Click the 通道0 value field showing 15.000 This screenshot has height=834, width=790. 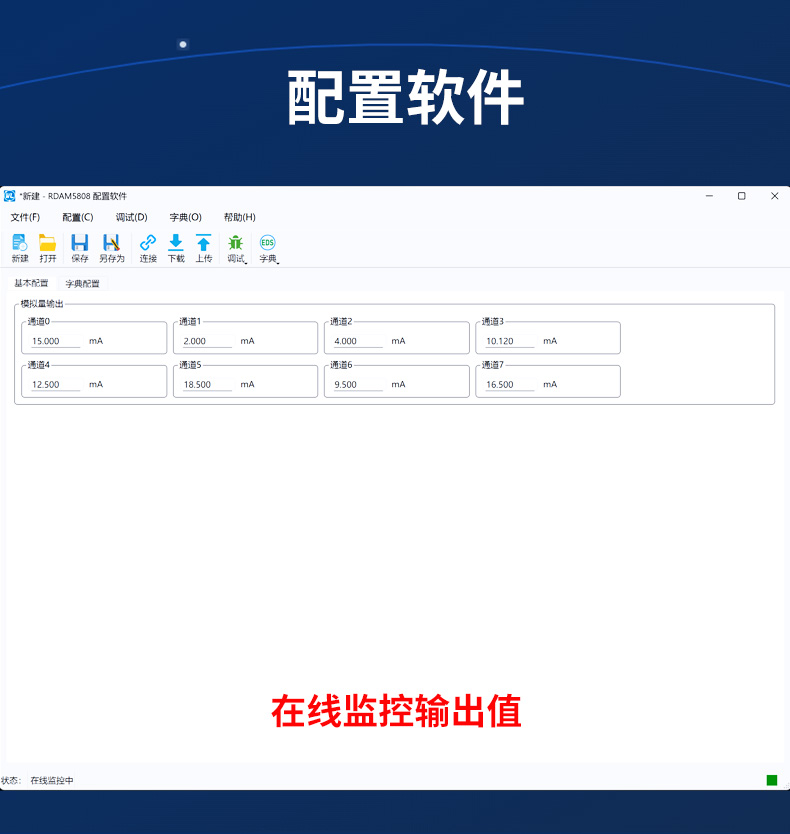[55, 341]
